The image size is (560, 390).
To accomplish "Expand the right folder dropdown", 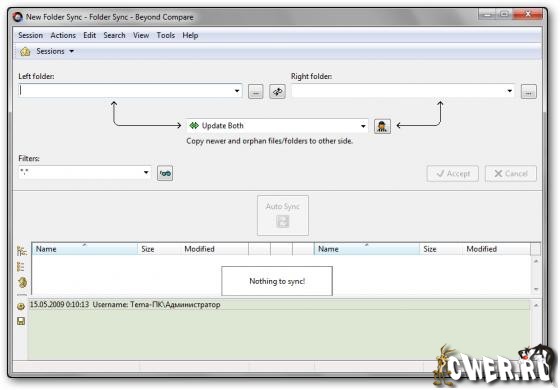I will tap(510, 91).
